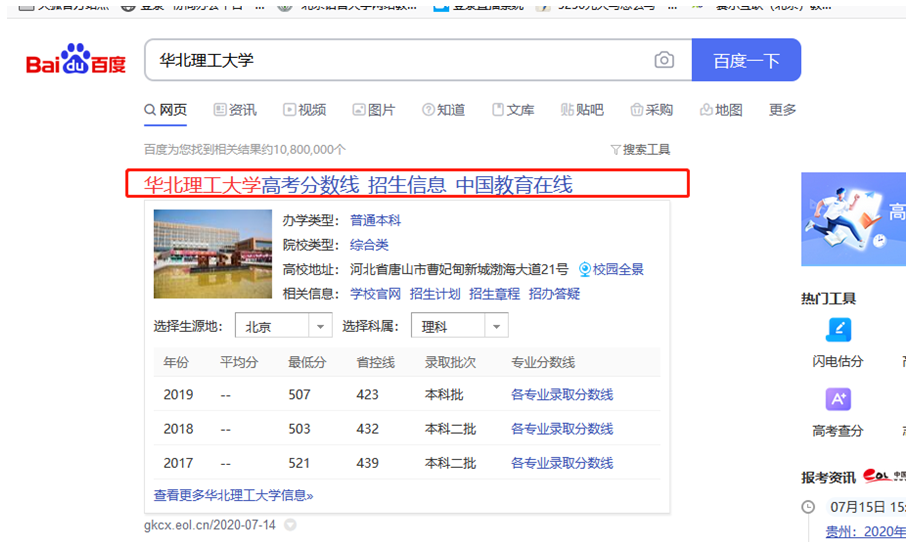Click the sidebar running-student banner image
910x542 pixels.
click(x=853, y=219)
